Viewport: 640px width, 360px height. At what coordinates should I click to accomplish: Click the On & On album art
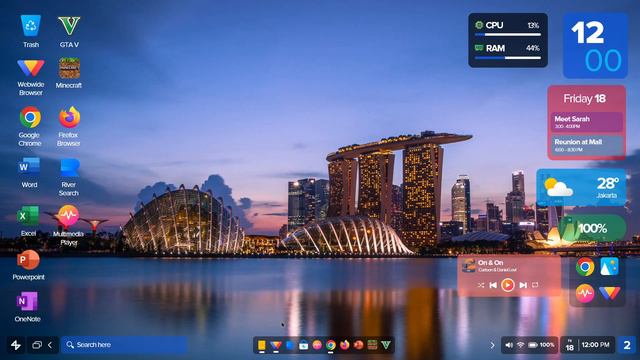point(469,265)
